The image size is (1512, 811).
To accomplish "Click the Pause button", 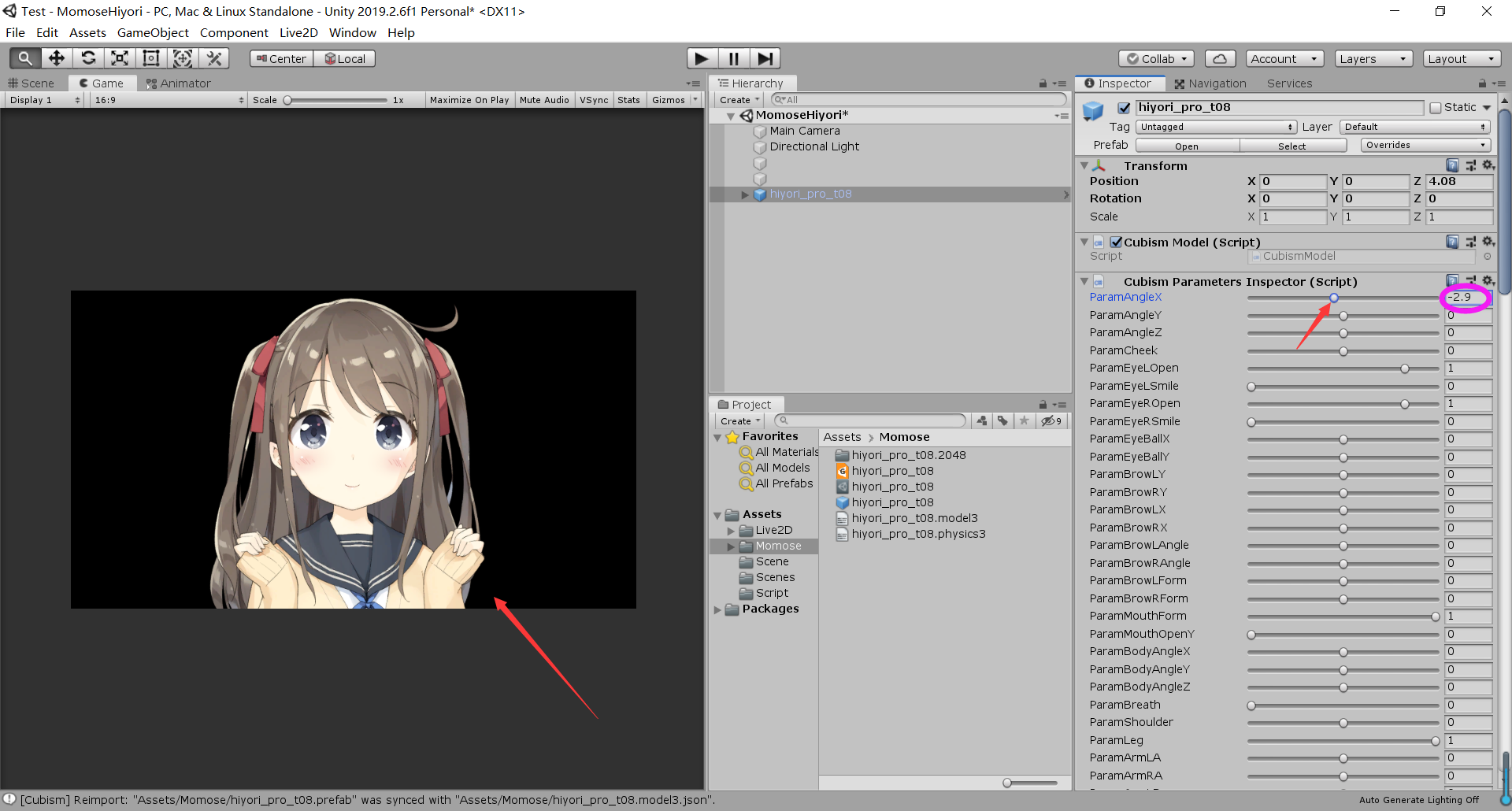I will (x=733, y=58).
